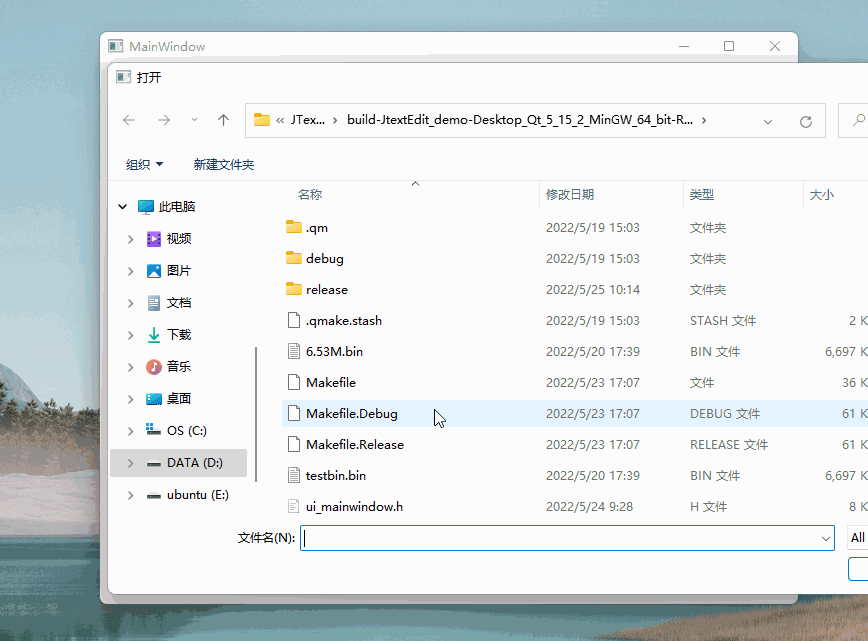Open the address bar history dropdown
Screen dimensions: 868x641
(768, 122)
